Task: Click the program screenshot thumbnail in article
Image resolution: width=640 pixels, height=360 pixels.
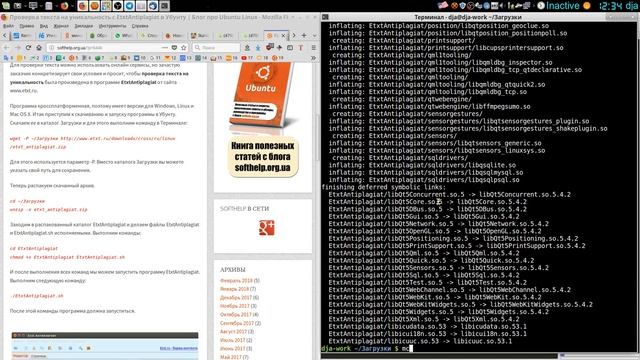Action: pos(105,346)
